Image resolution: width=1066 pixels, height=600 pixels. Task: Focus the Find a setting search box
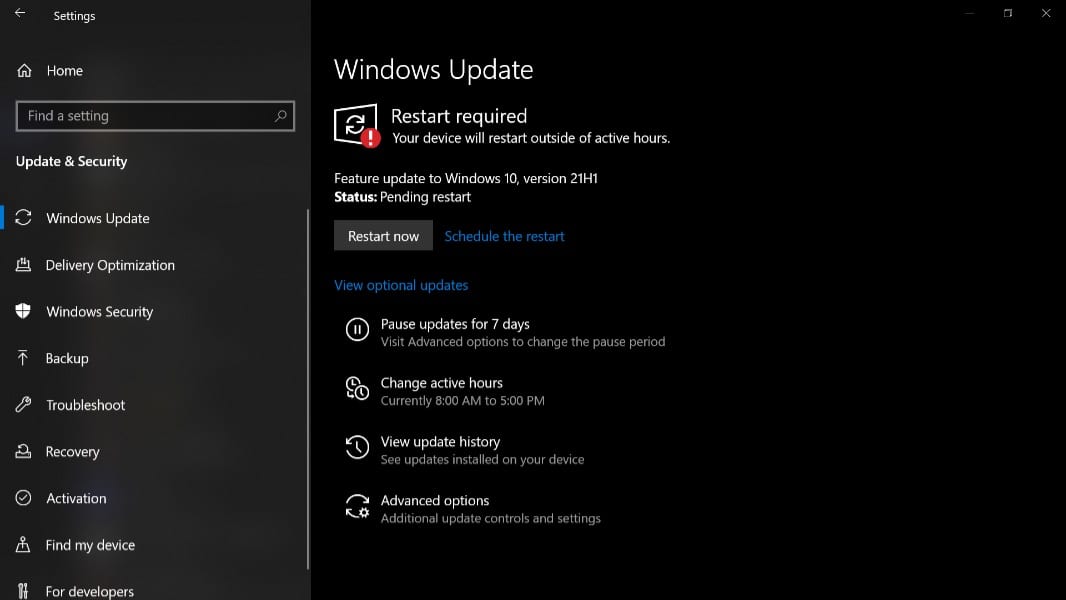pos(155,116)
